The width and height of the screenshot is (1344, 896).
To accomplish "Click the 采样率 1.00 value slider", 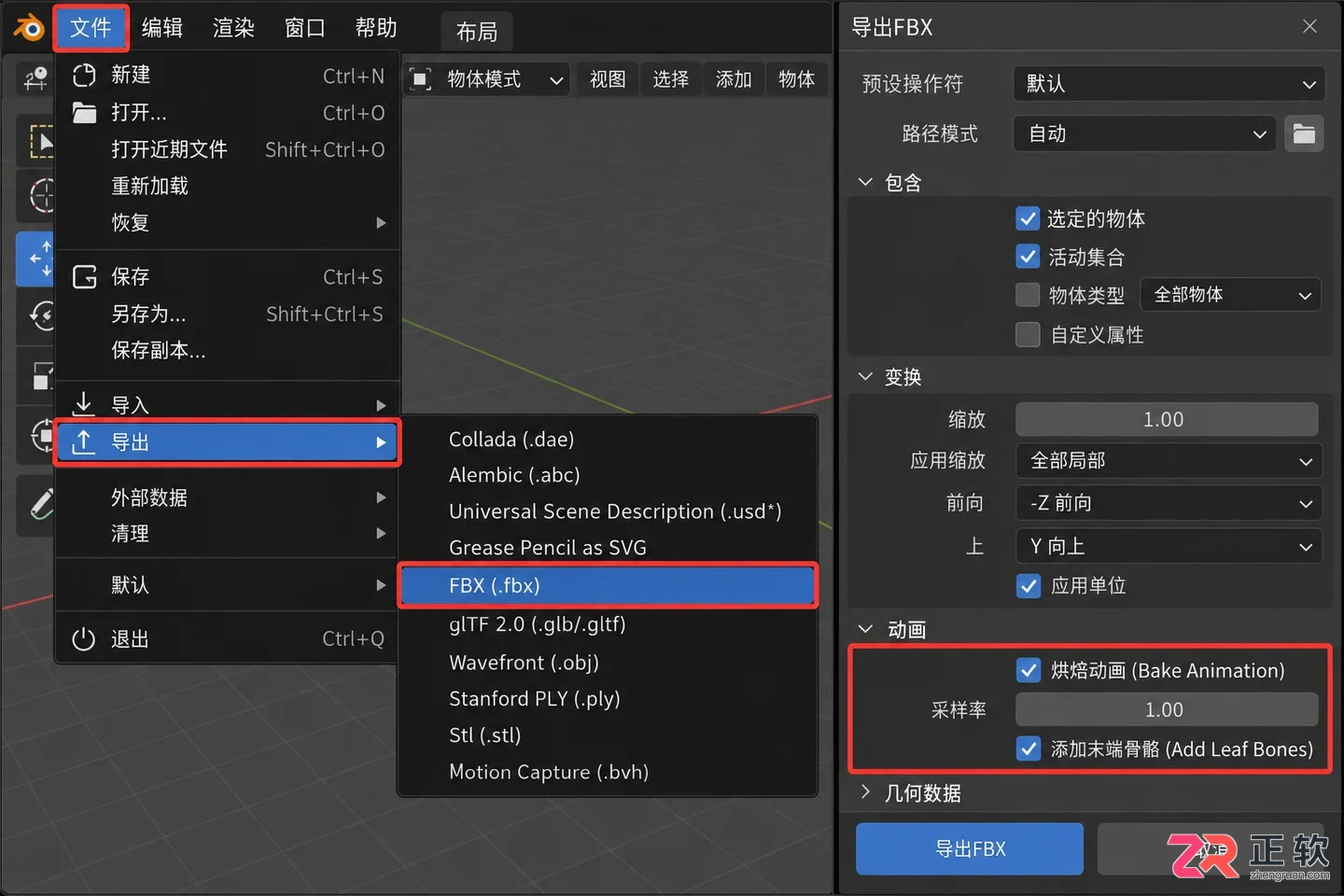I will click(1167, 709).
